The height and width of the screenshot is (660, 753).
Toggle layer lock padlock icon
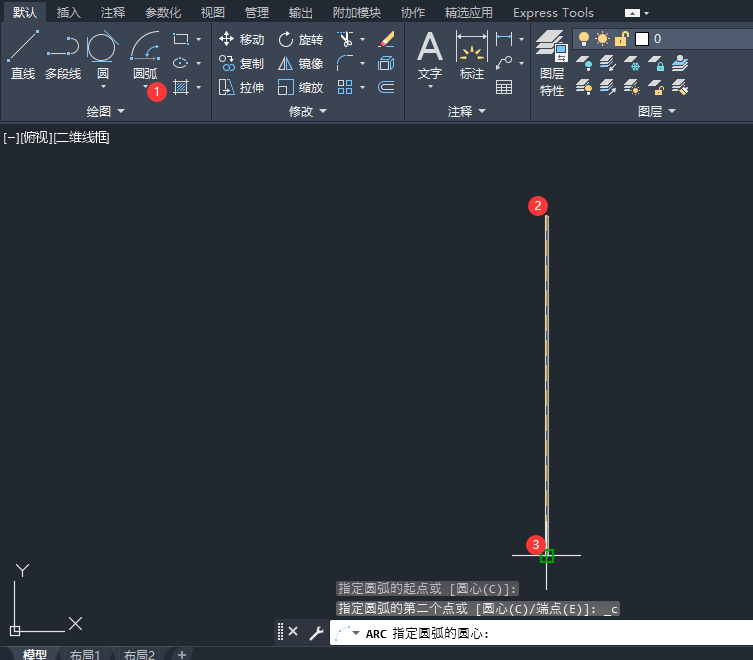(621, 38)
